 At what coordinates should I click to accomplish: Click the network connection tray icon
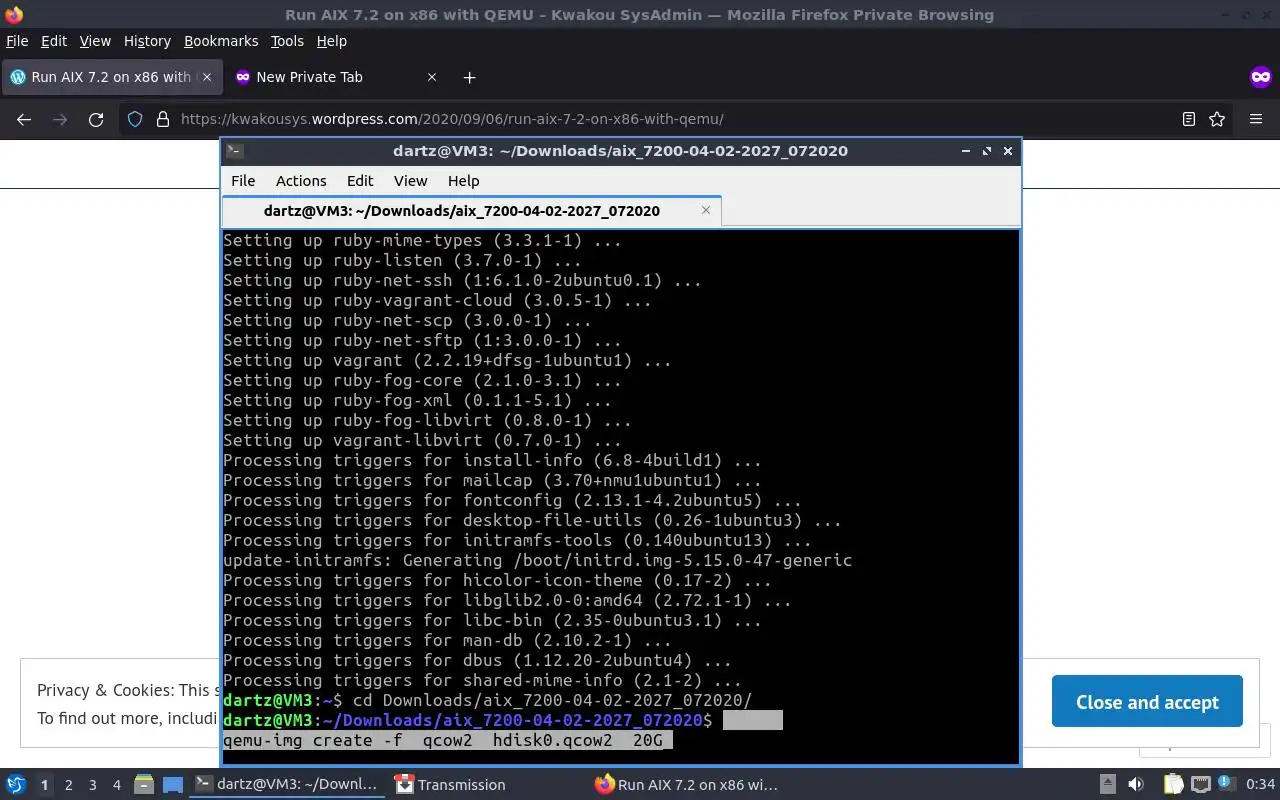pos(1200,785)
